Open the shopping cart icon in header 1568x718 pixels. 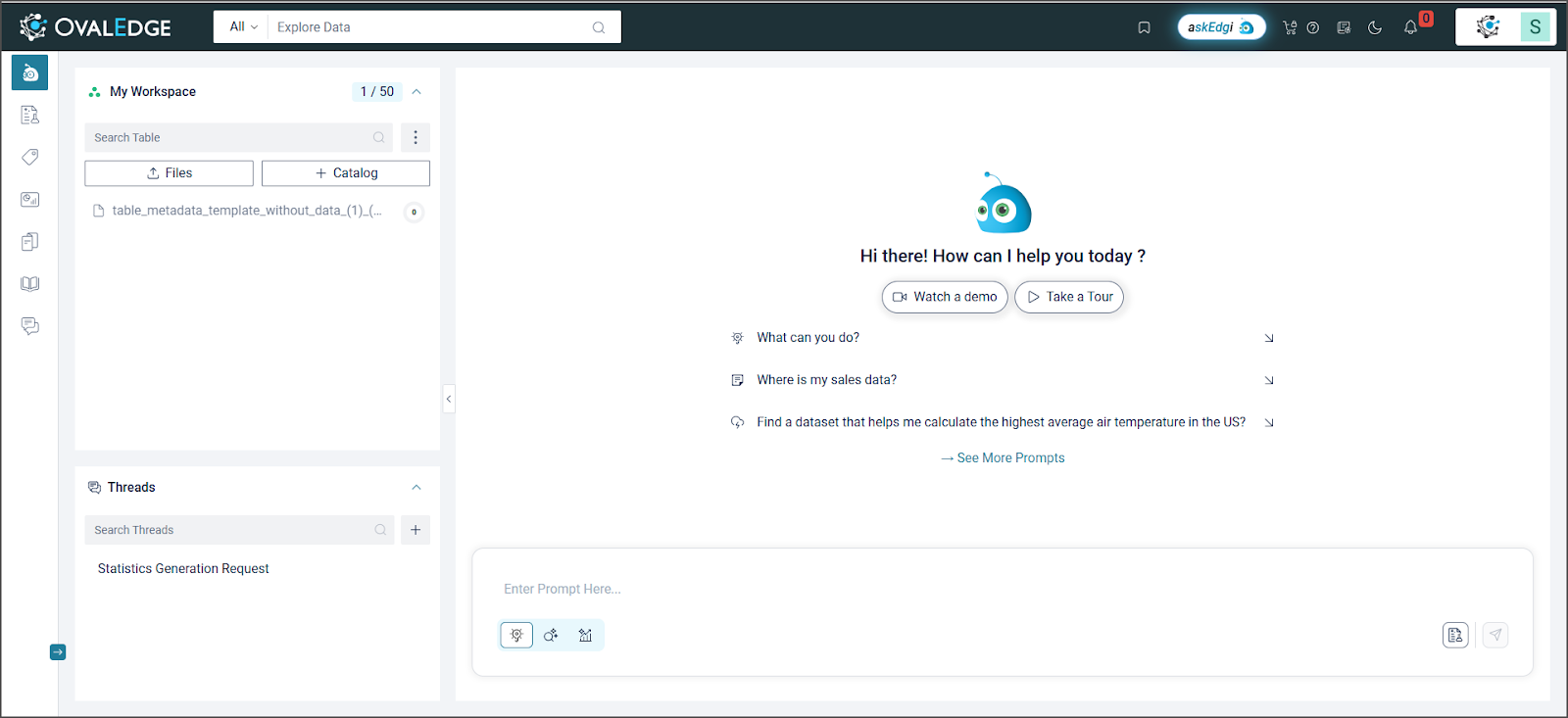point(1290,27)
